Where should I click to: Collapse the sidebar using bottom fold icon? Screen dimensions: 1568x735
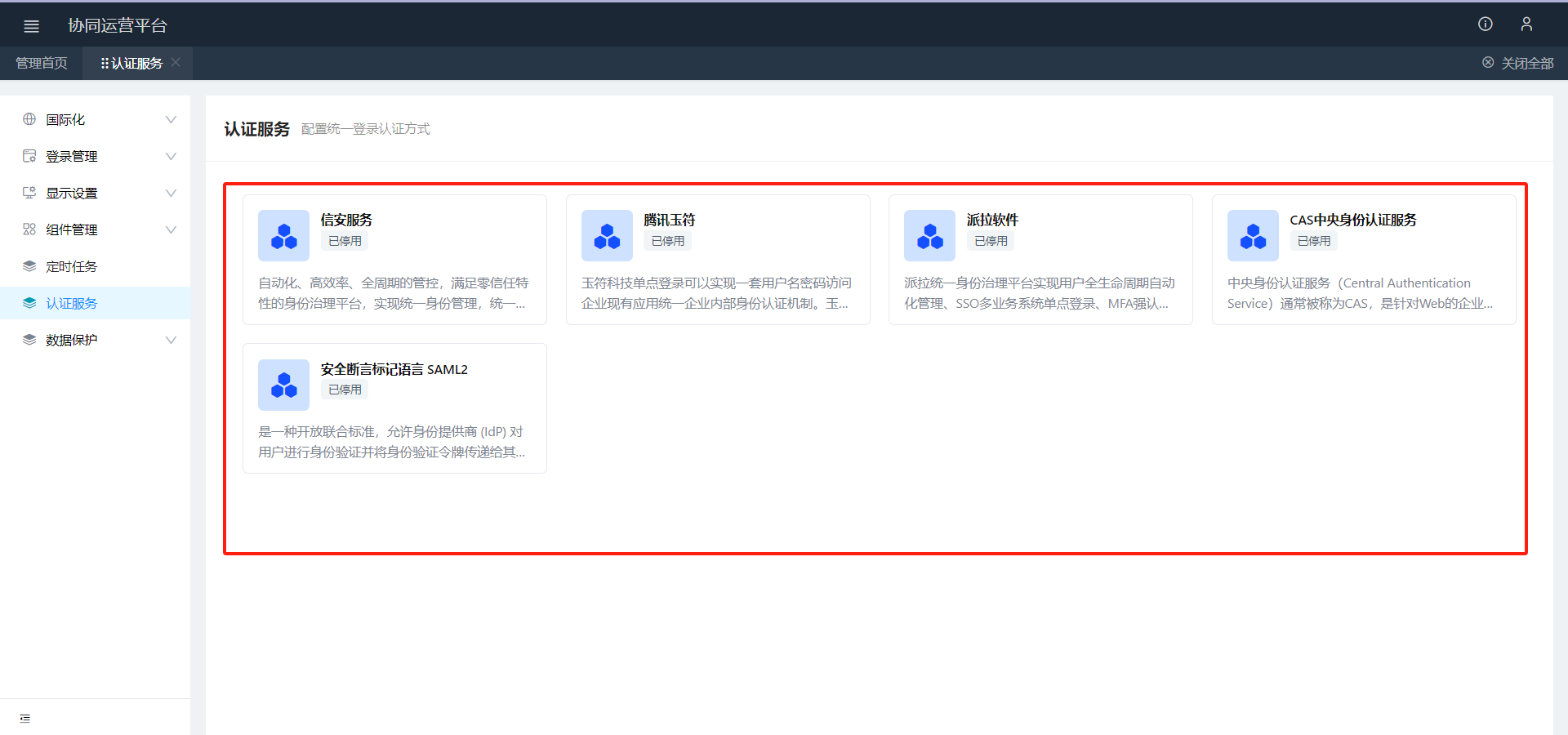(25, 719)
